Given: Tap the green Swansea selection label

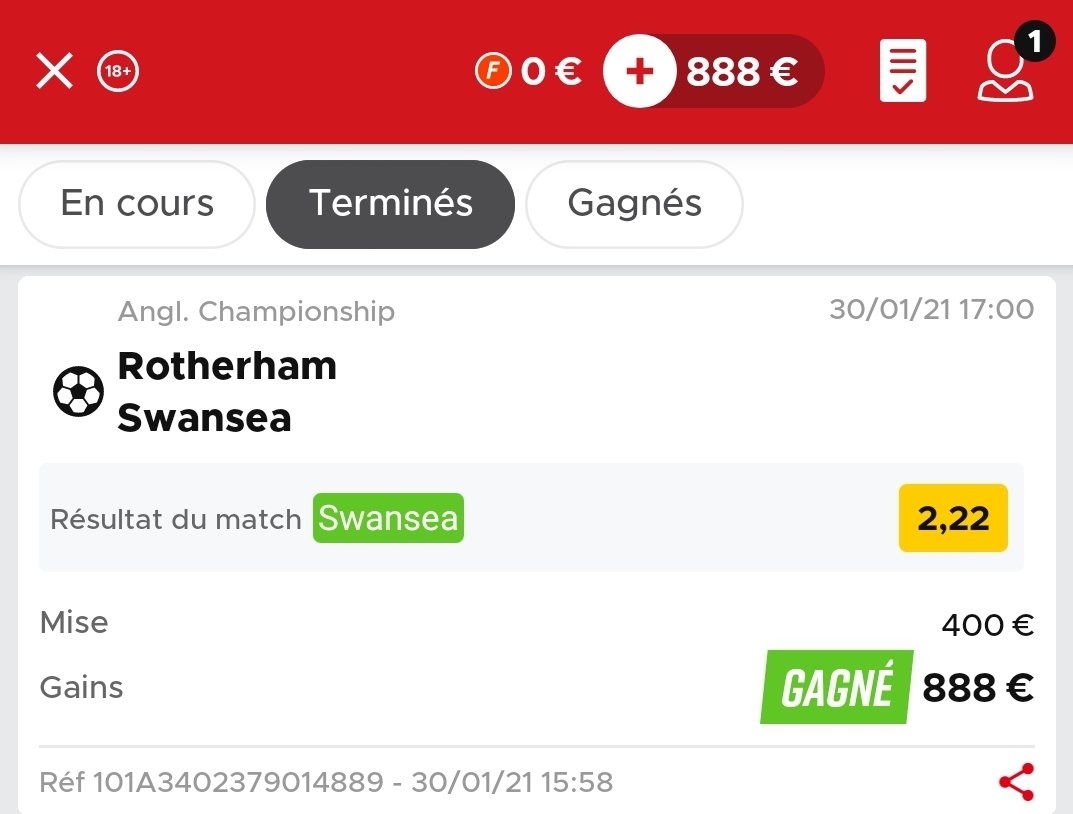Looking at the screenshot, I should pos(388,518).
